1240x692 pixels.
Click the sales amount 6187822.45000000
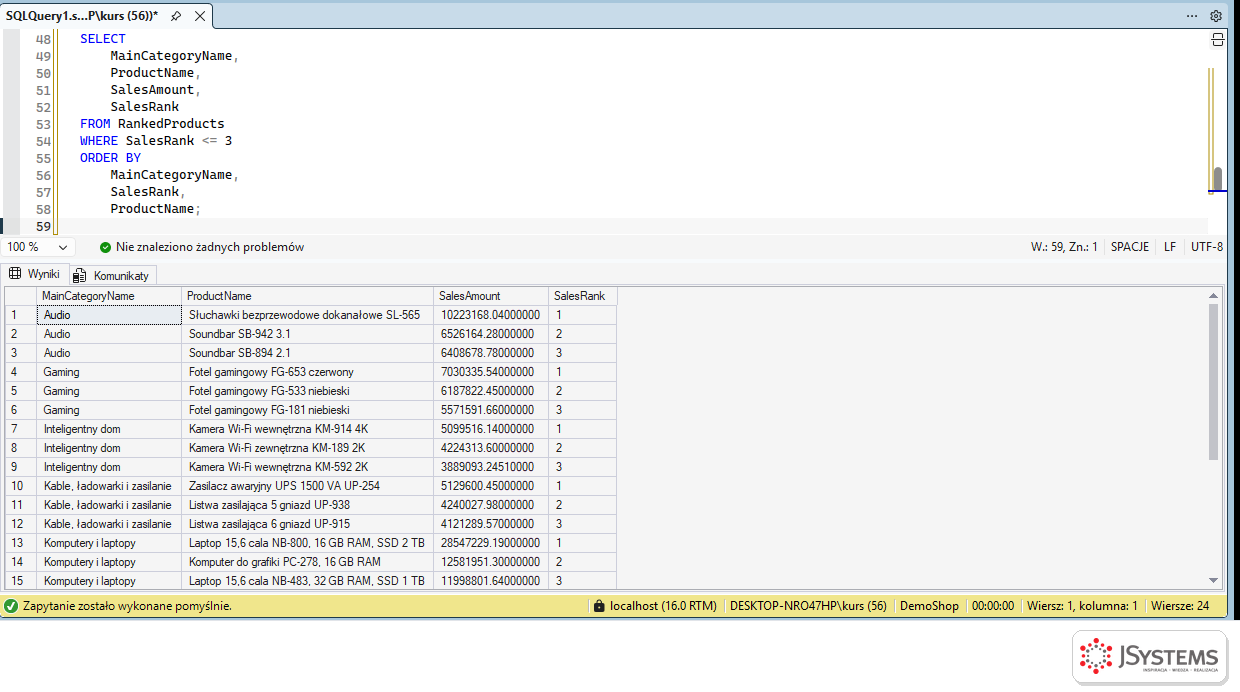coord(491,391)
